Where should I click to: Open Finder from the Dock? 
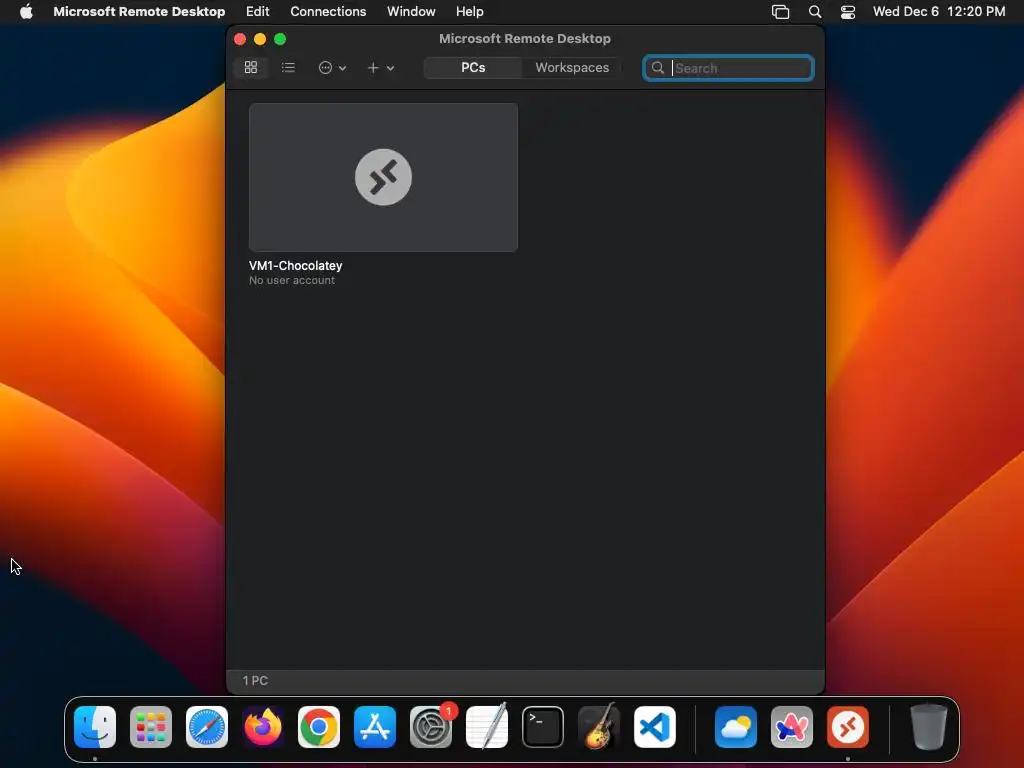(x=95, y=727)
